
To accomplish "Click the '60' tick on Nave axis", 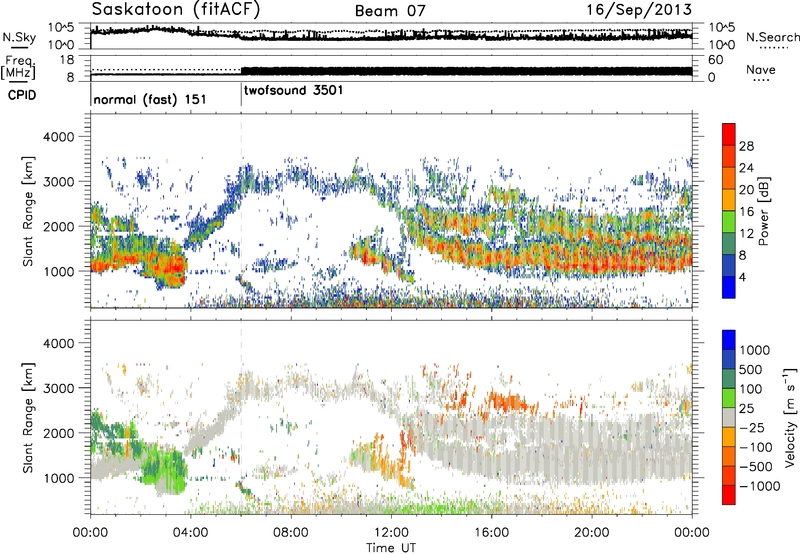I will 715,60.
